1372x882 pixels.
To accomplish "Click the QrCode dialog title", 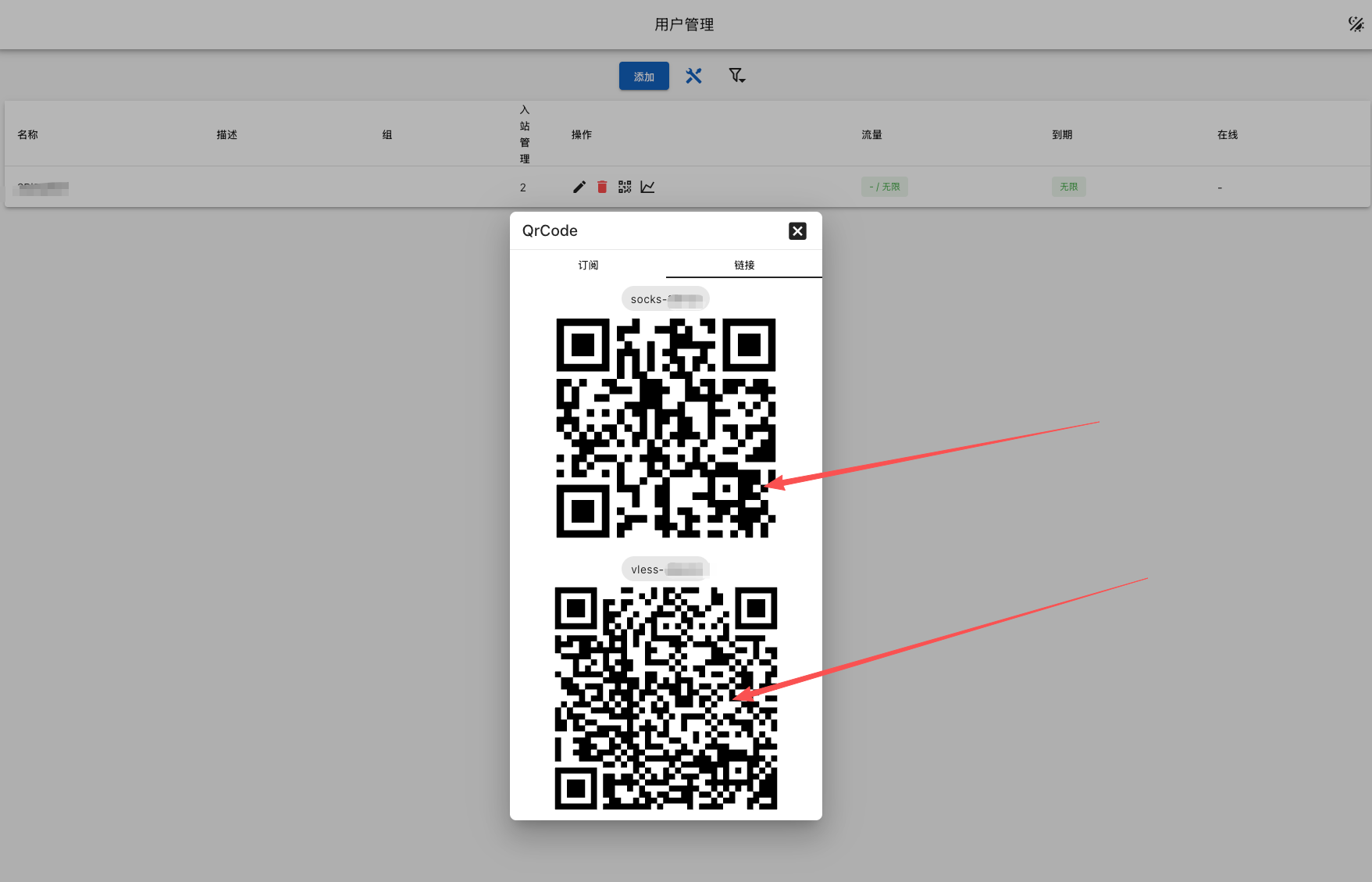I will (x=550, y=230).
